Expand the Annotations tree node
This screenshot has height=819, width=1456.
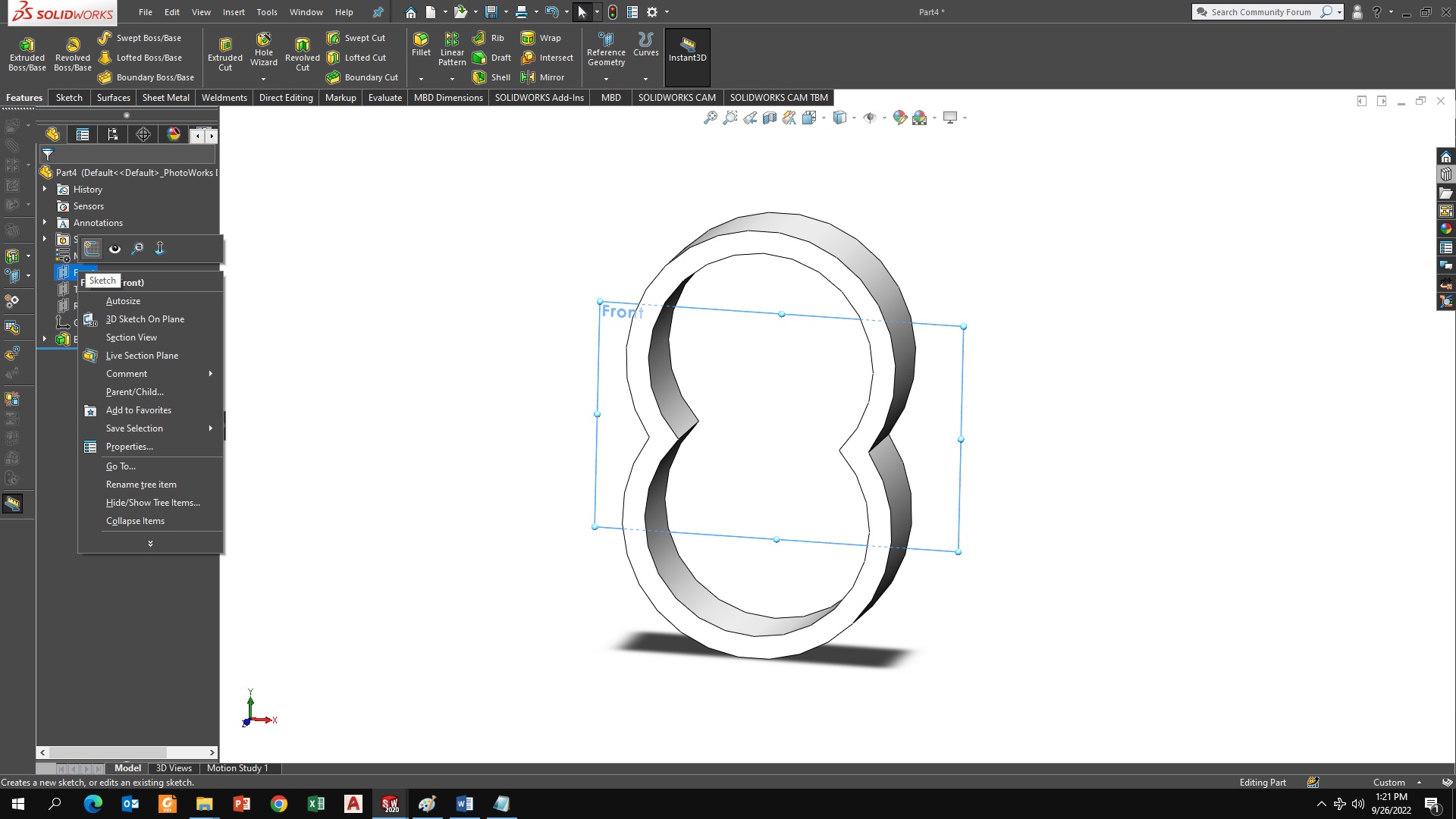(45, 222)
